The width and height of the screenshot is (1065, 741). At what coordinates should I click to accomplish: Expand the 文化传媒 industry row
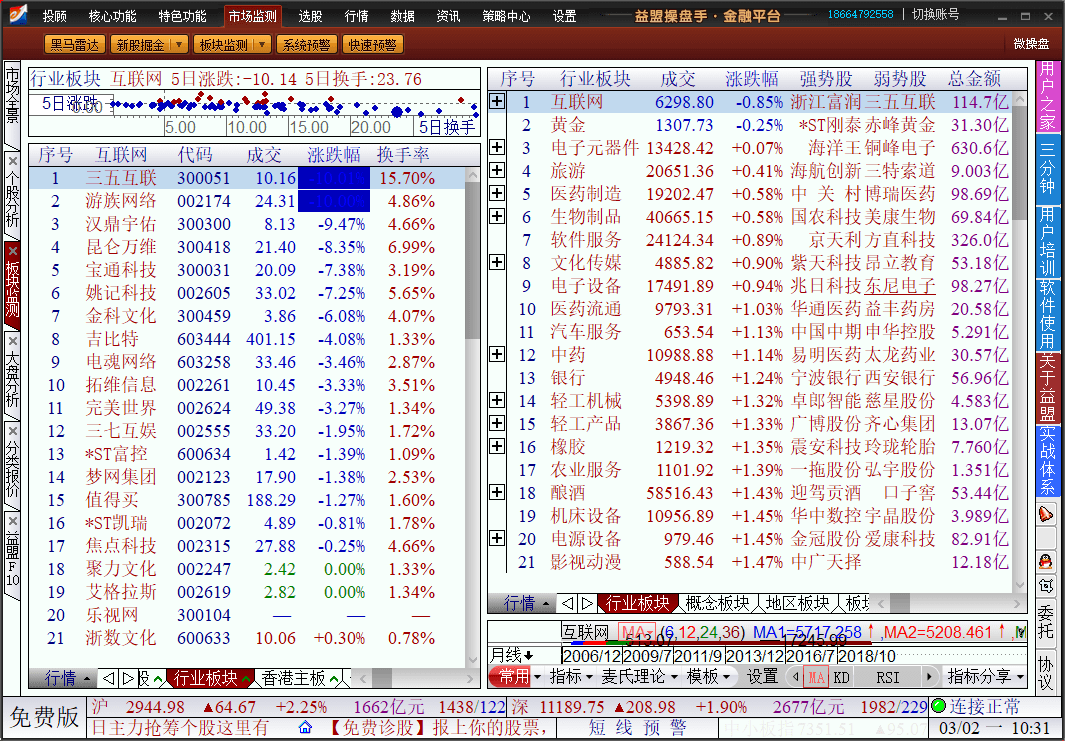pos(497,261)
